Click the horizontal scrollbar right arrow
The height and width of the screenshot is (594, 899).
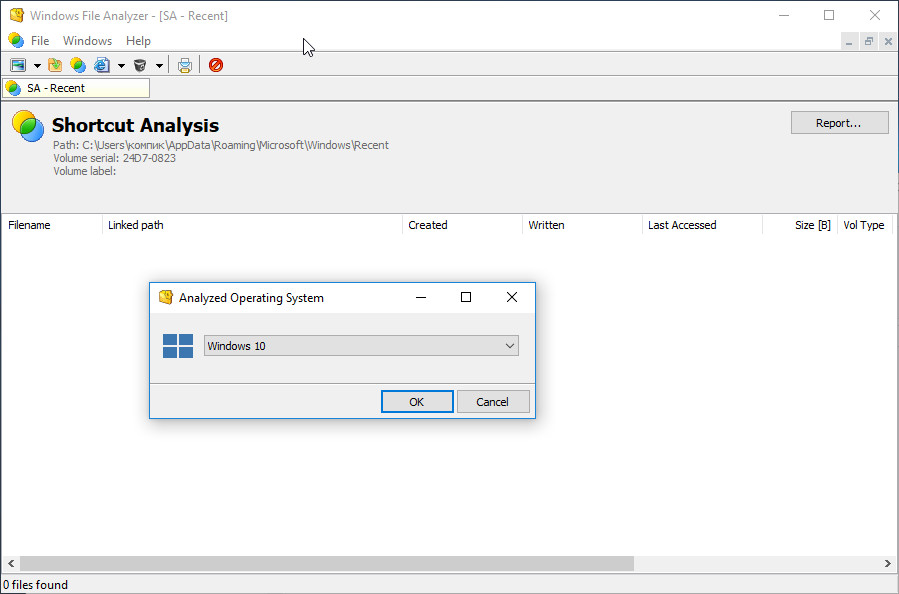click(888, 564)
